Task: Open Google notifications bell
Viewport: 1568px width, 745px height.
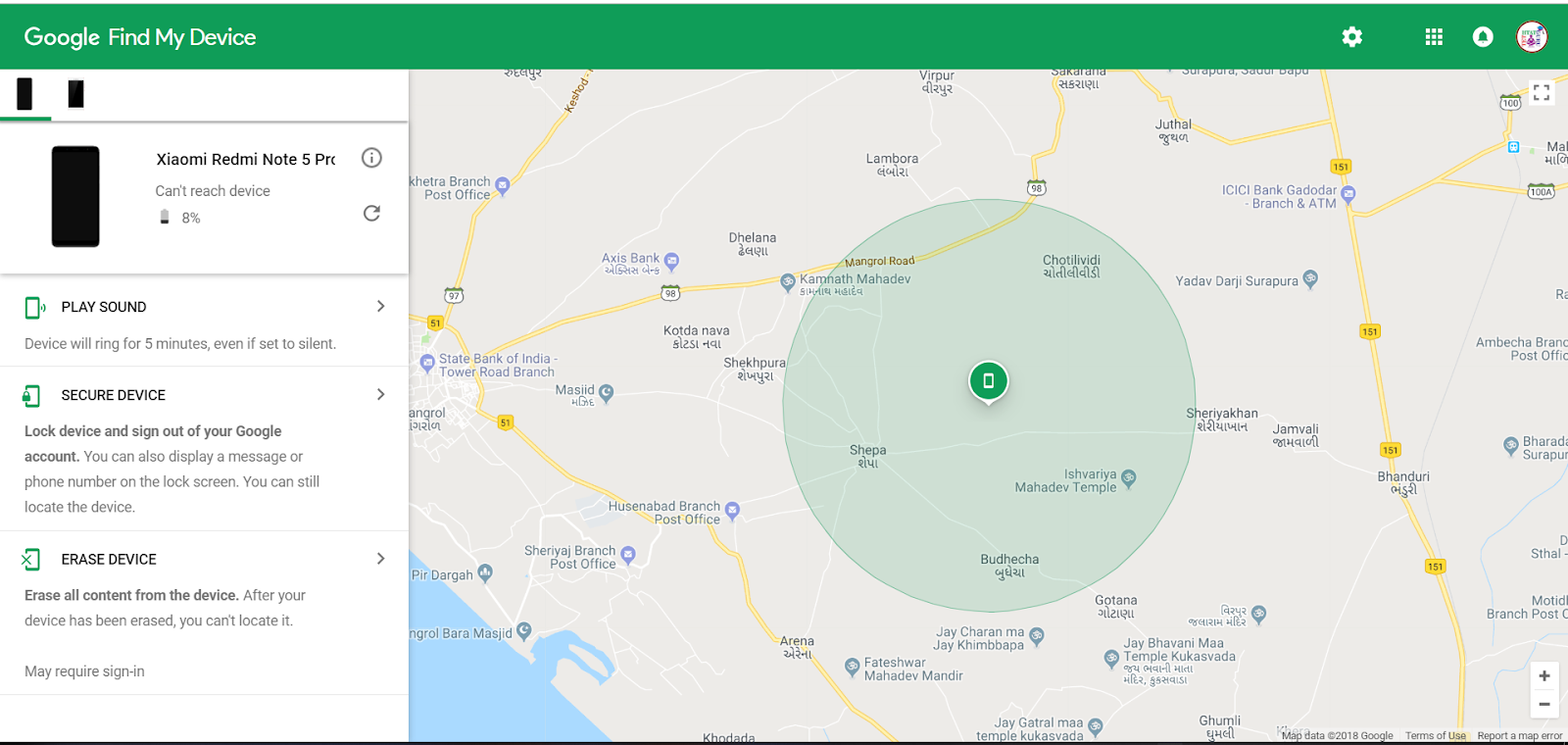Action: tap(1483, 37)
